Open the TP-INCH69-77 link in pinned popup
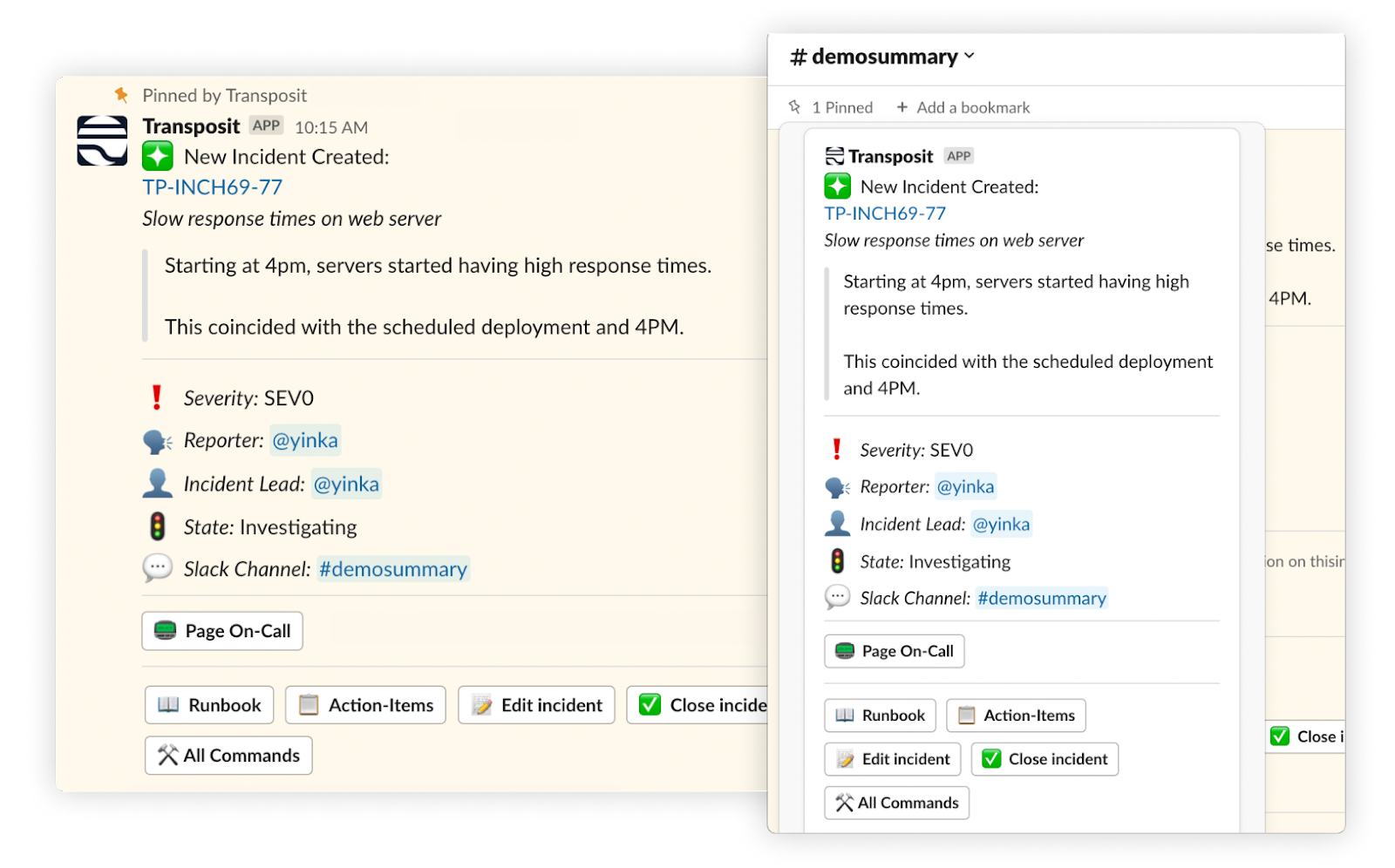 (885, 214)
